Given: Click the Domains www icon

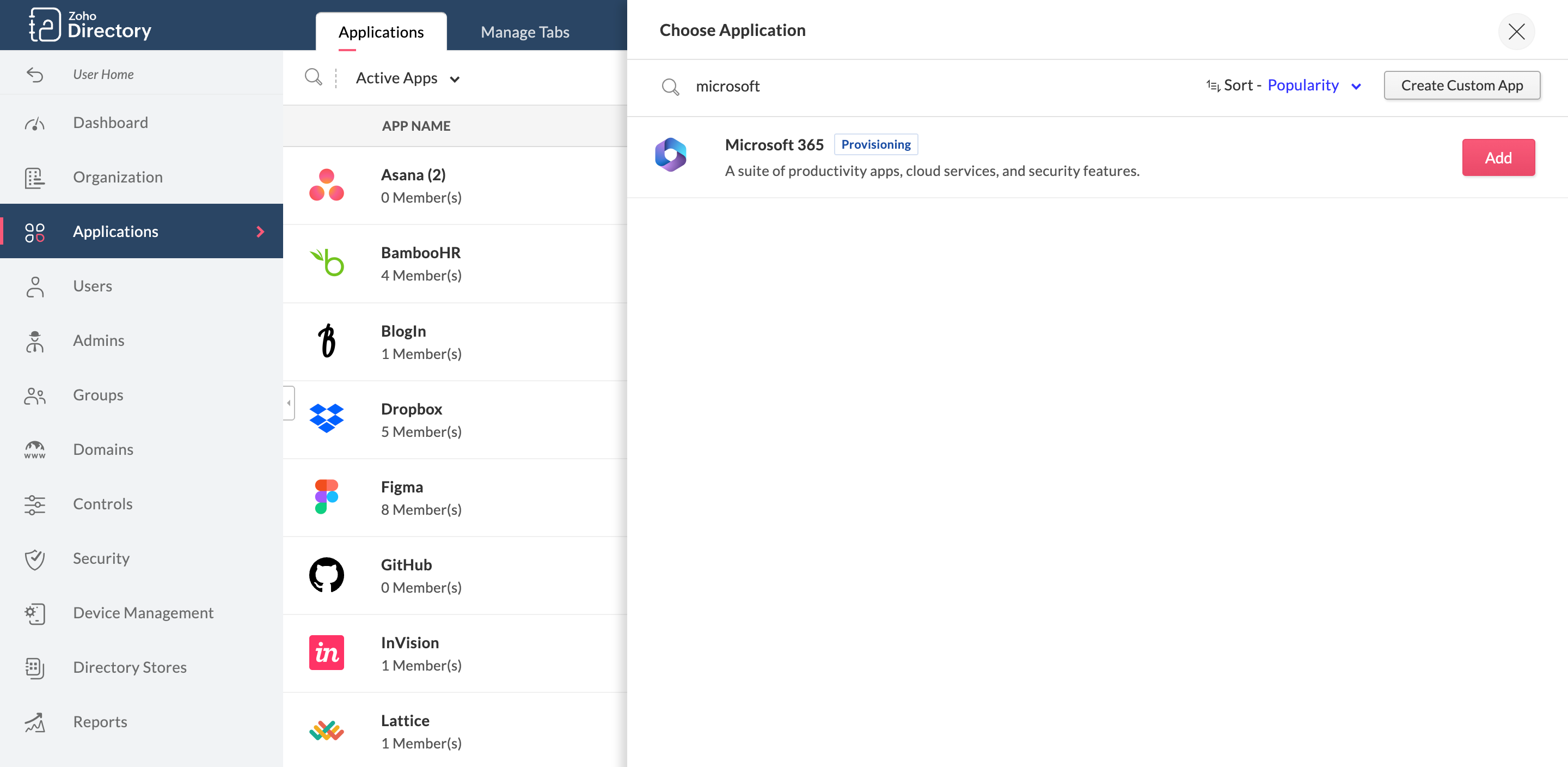Looking at the screenshot, I should click(x=35, y=450).
